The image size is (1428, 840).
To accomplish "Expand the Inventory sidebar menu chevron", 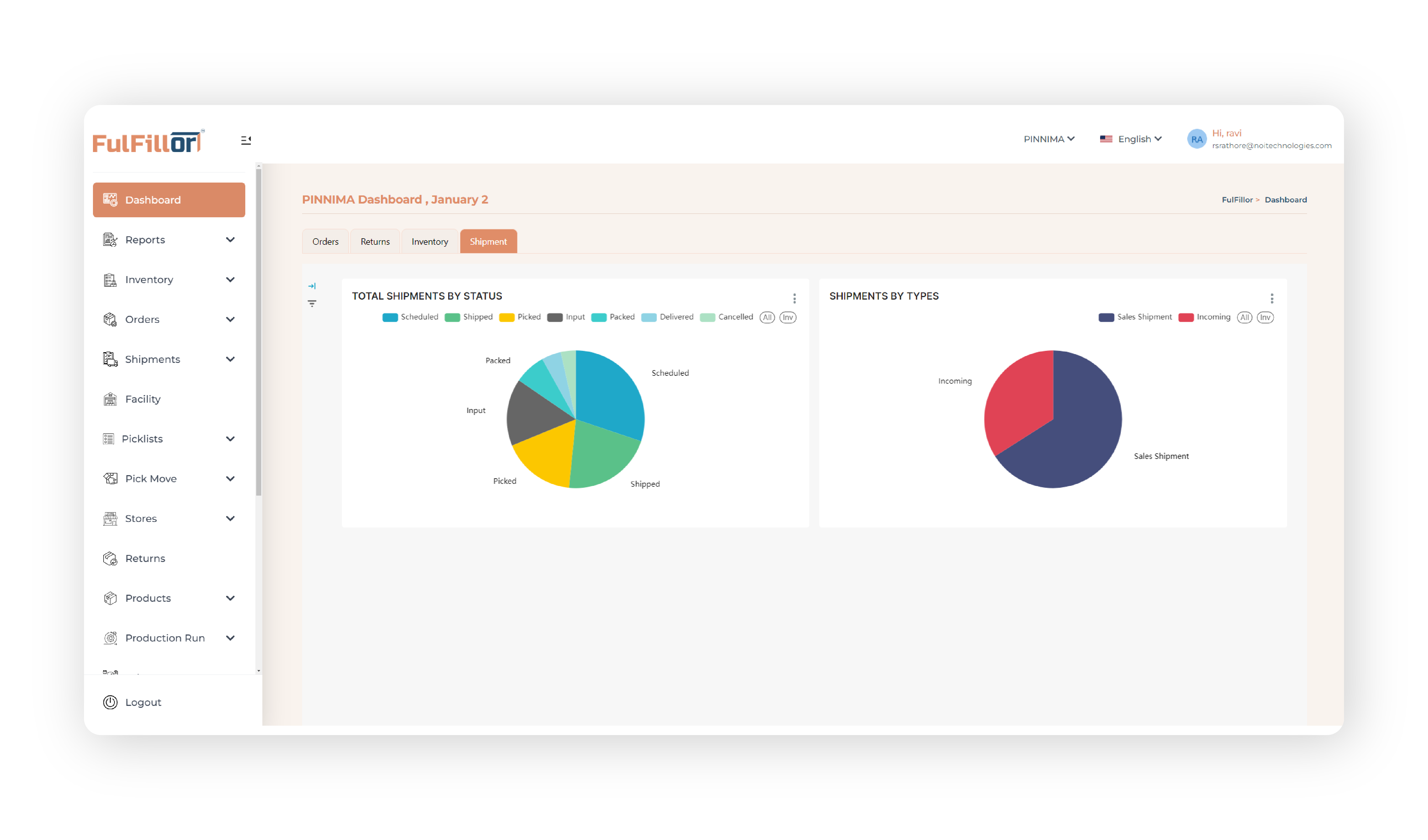I will pos(230,279).
